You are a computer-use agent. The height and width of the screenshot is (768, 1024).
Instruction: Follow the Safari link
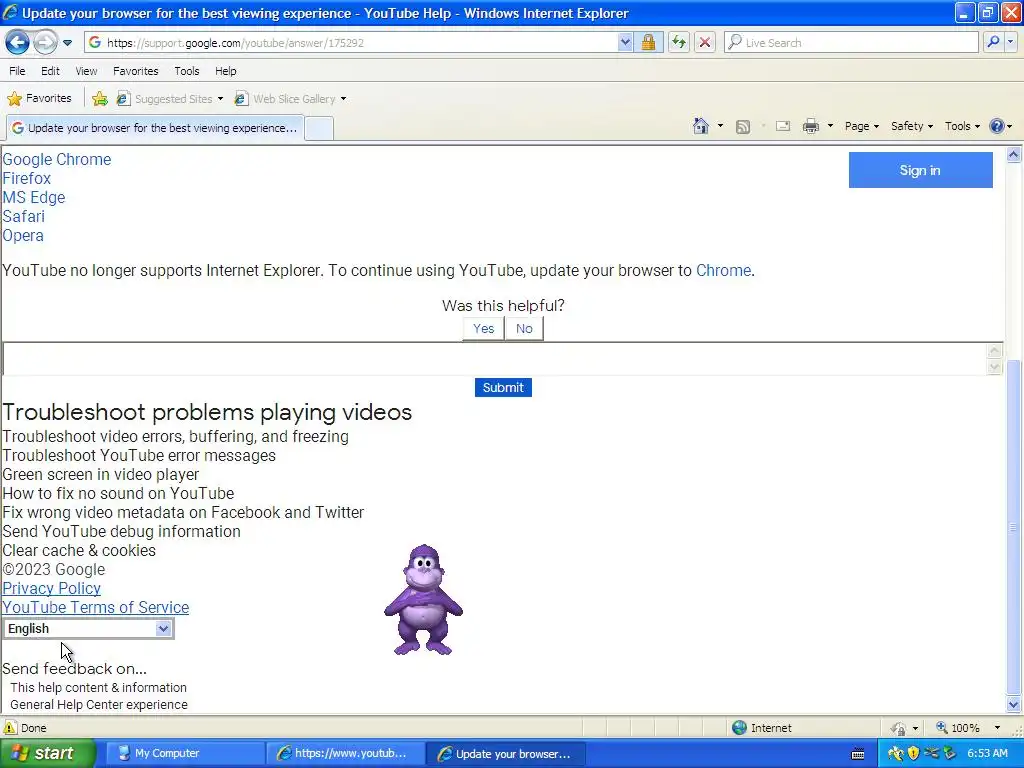coord(24,216)
